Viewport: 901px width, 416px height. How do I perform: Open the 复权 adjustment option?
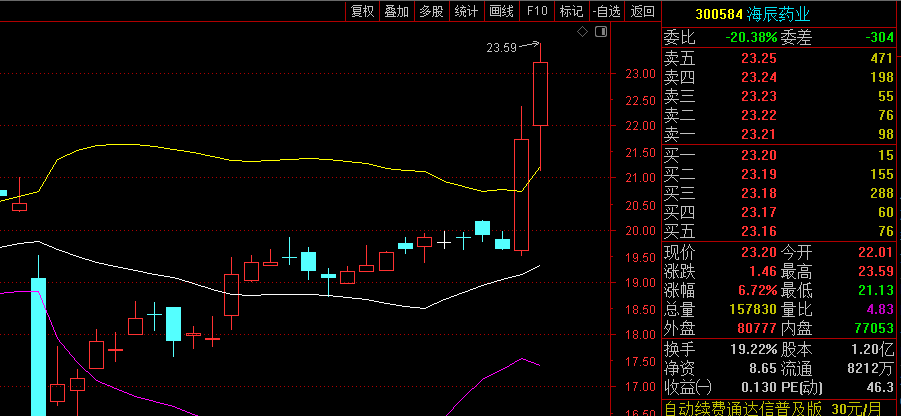[x=363, y=11]
